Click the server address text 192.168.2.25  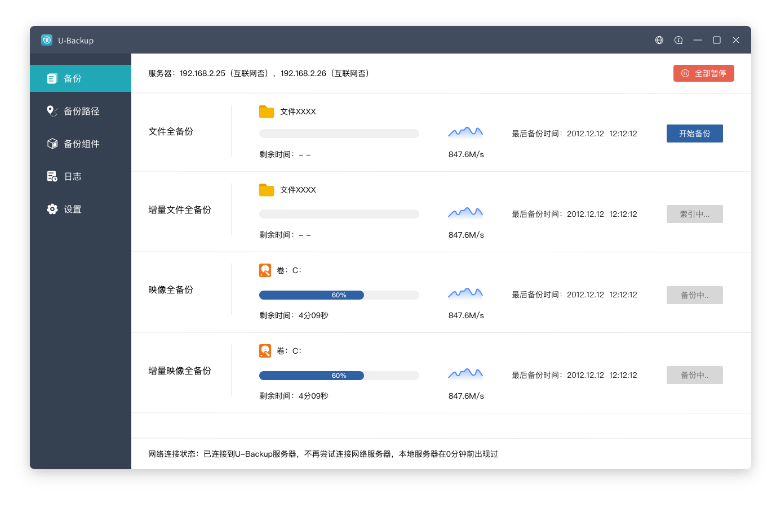202,73
